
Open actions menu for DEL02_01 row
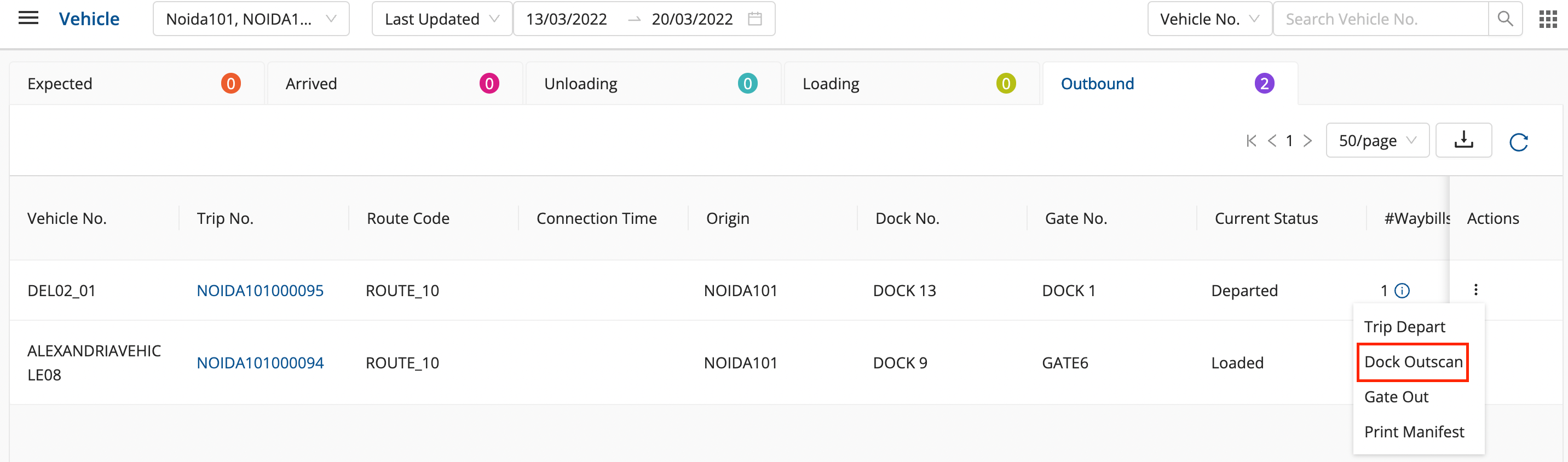[x=1475, y=290]
